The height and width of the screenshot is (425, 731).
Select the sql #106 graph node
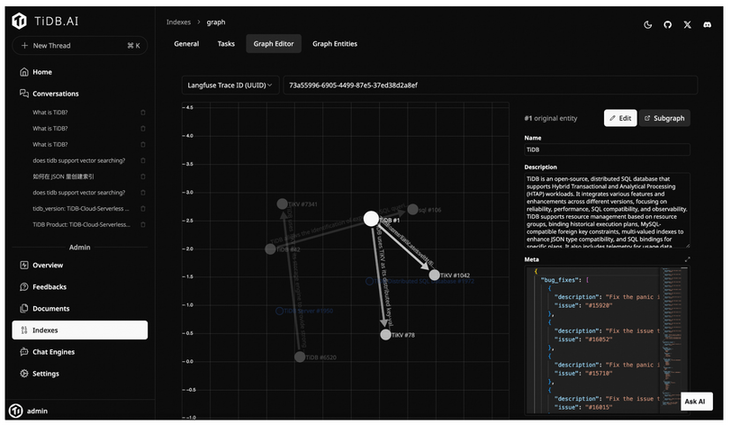pyautogui.click(x=413, y=209)
